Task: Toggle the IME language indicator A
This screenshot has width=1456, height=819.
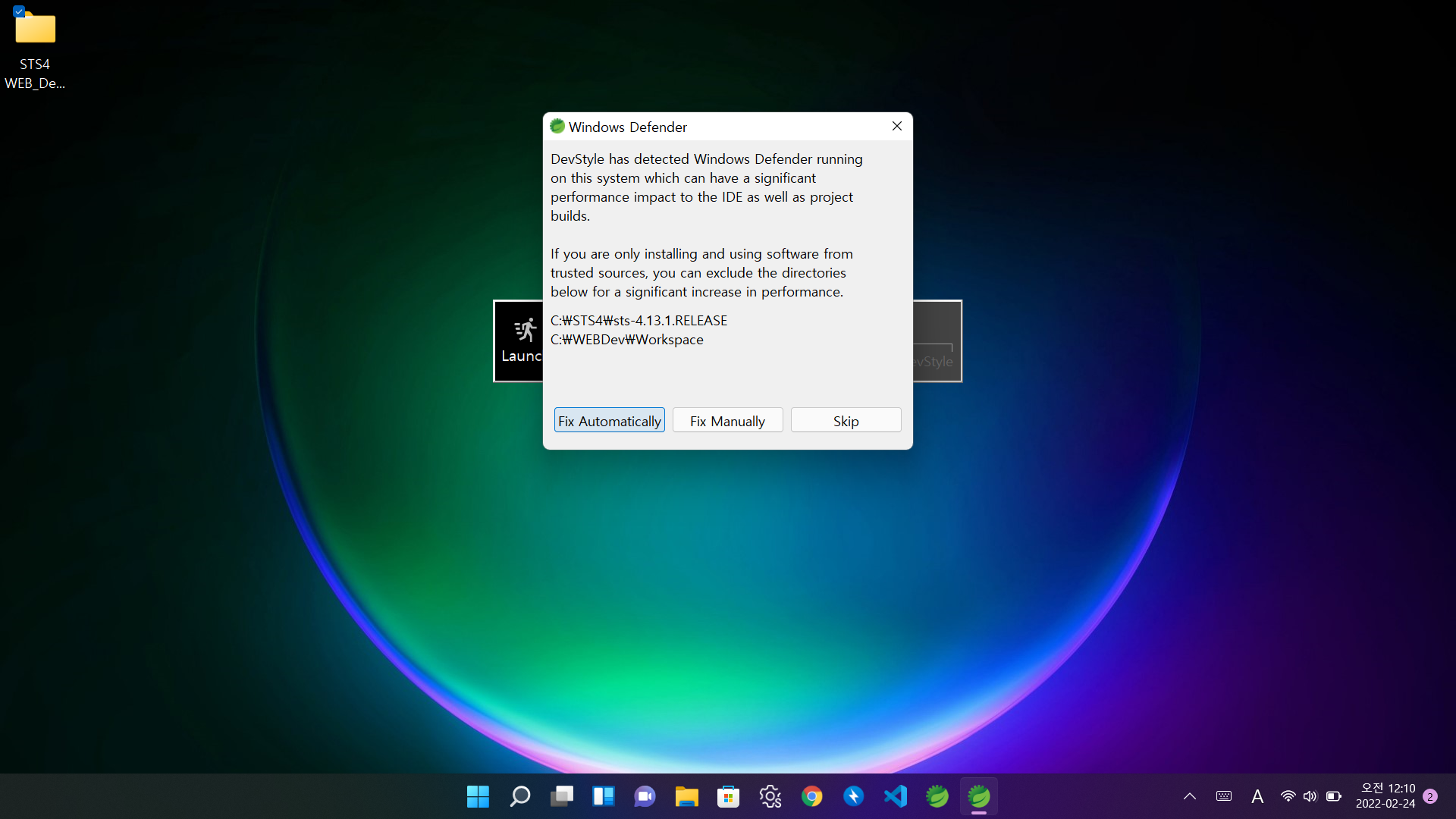Action: tap(1257, 796)
